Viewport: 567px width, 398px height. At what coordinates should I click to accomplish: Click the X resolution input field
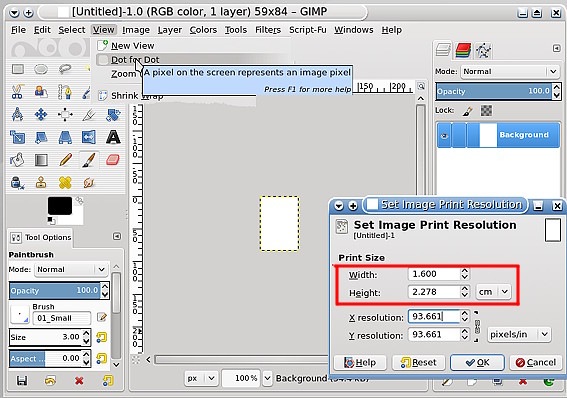tap(434, 317)
